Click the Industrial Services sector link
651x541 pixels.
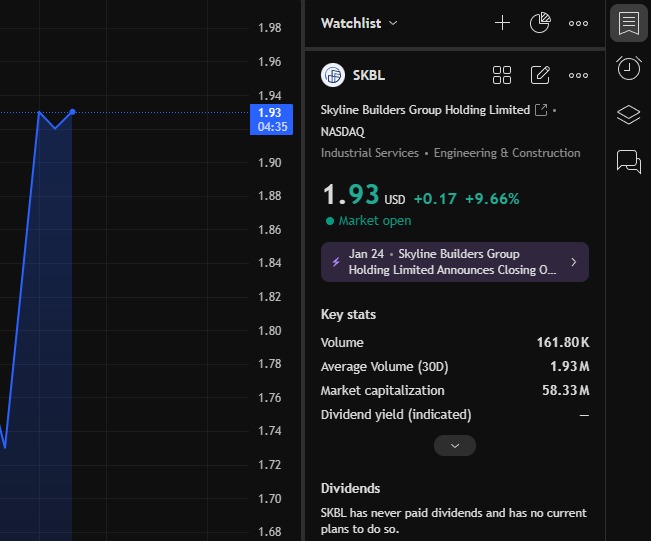tap(370, 153)
